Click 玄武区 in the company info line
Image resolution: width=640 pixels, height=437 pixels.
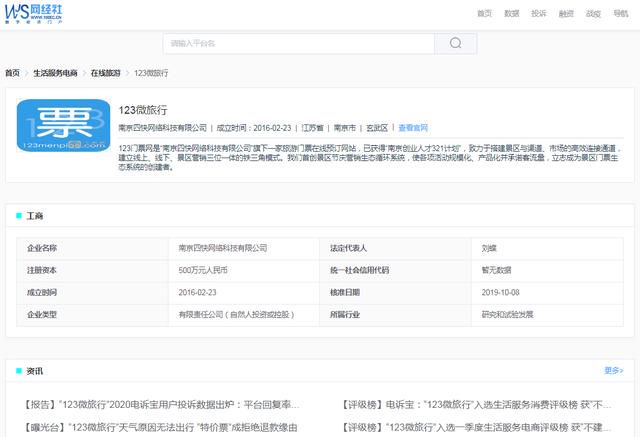(377, 128)
